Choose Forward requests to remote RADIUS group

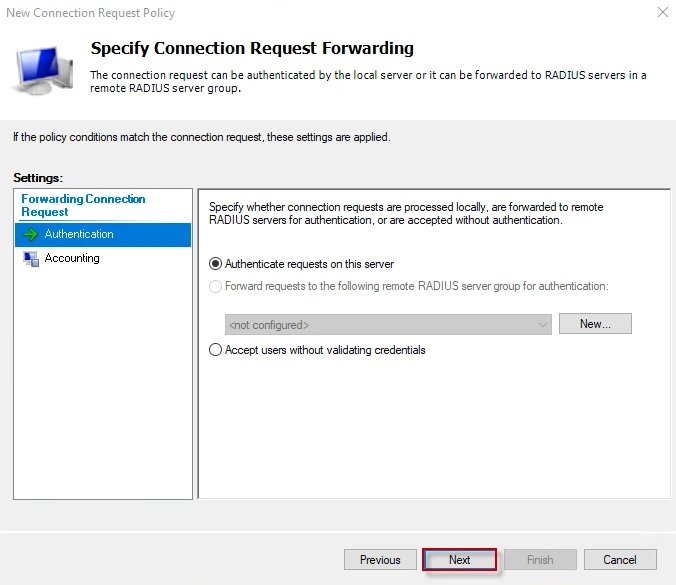click(x=216, y=286)
